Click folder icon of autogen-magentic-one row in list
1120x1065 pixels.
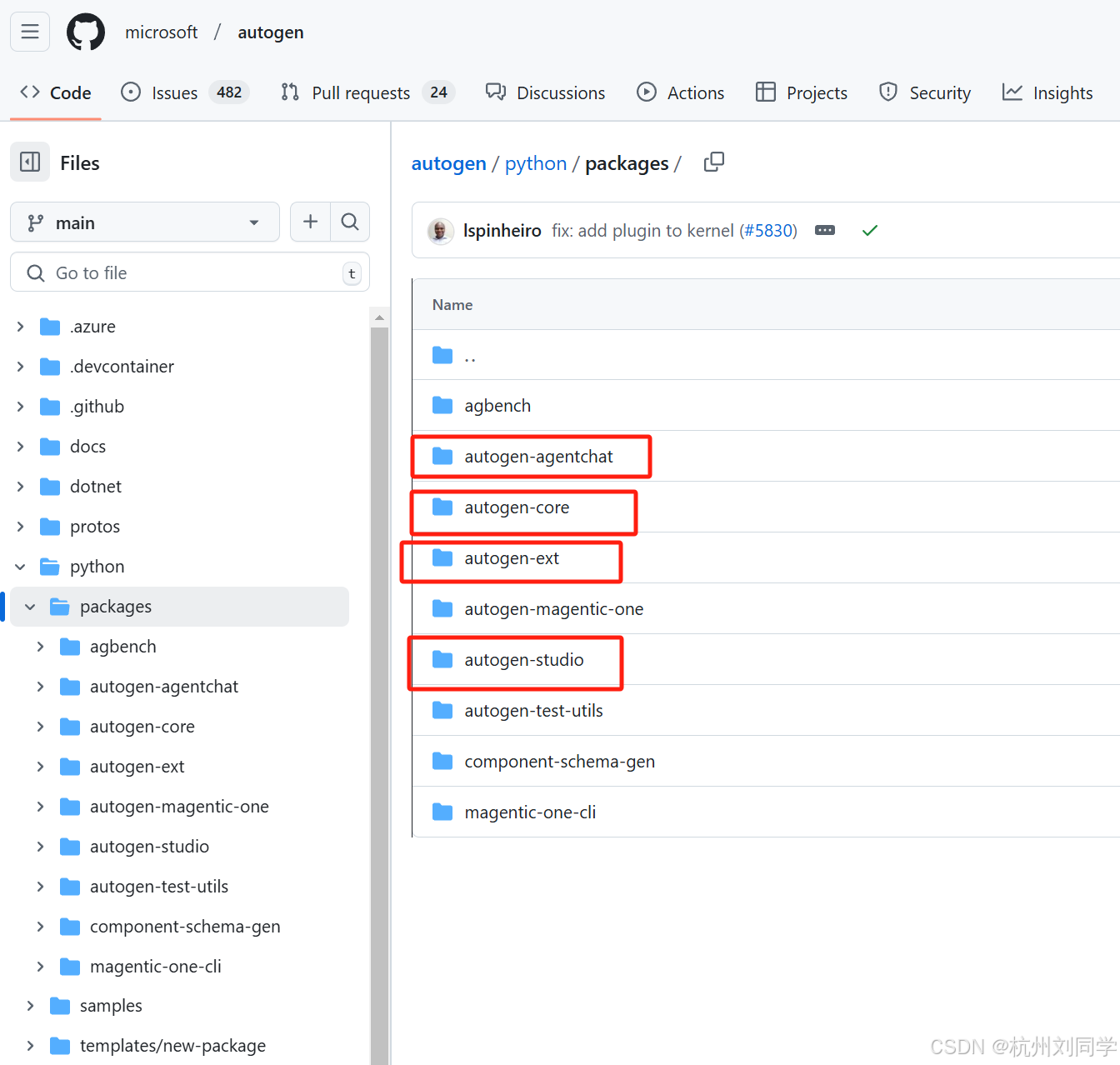[442, 608]
